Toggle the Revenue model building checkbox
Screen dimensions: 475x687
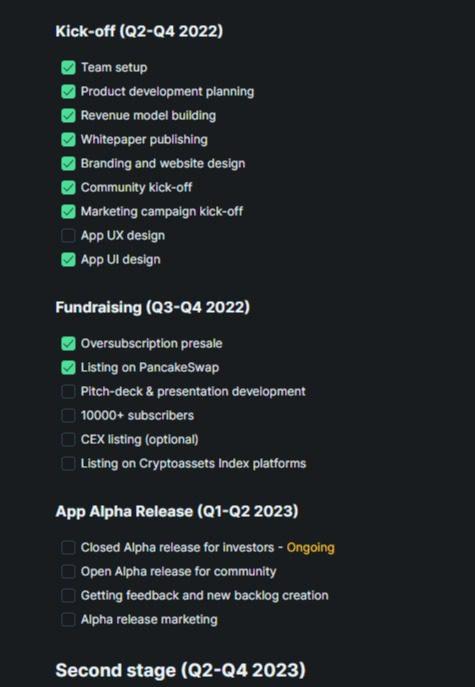coord(68,116)
